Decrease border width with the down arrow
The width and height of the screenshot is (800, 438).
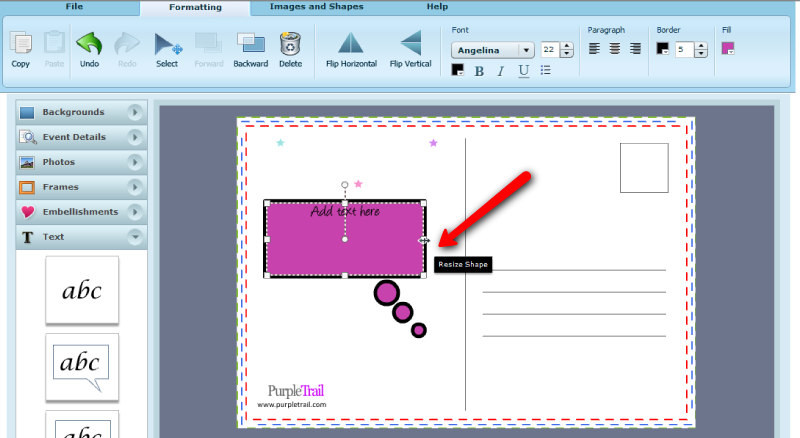(x=701, y=54)
